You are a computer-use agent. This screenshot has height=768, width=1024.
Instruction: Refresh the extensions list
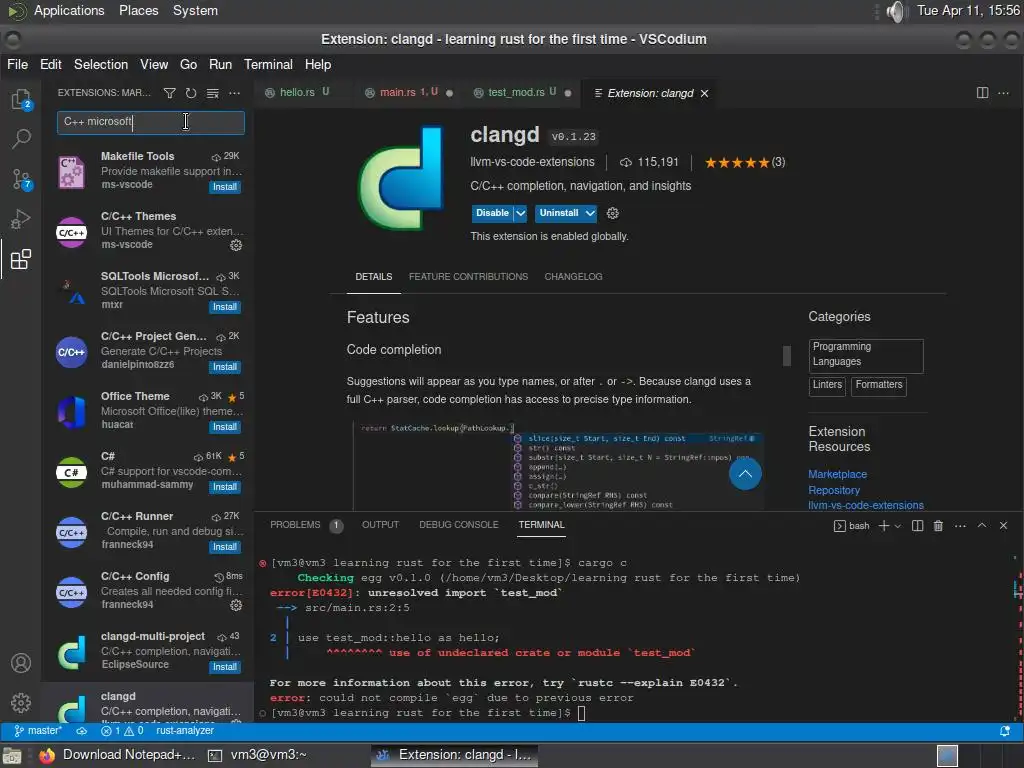[x=191, y=93]
